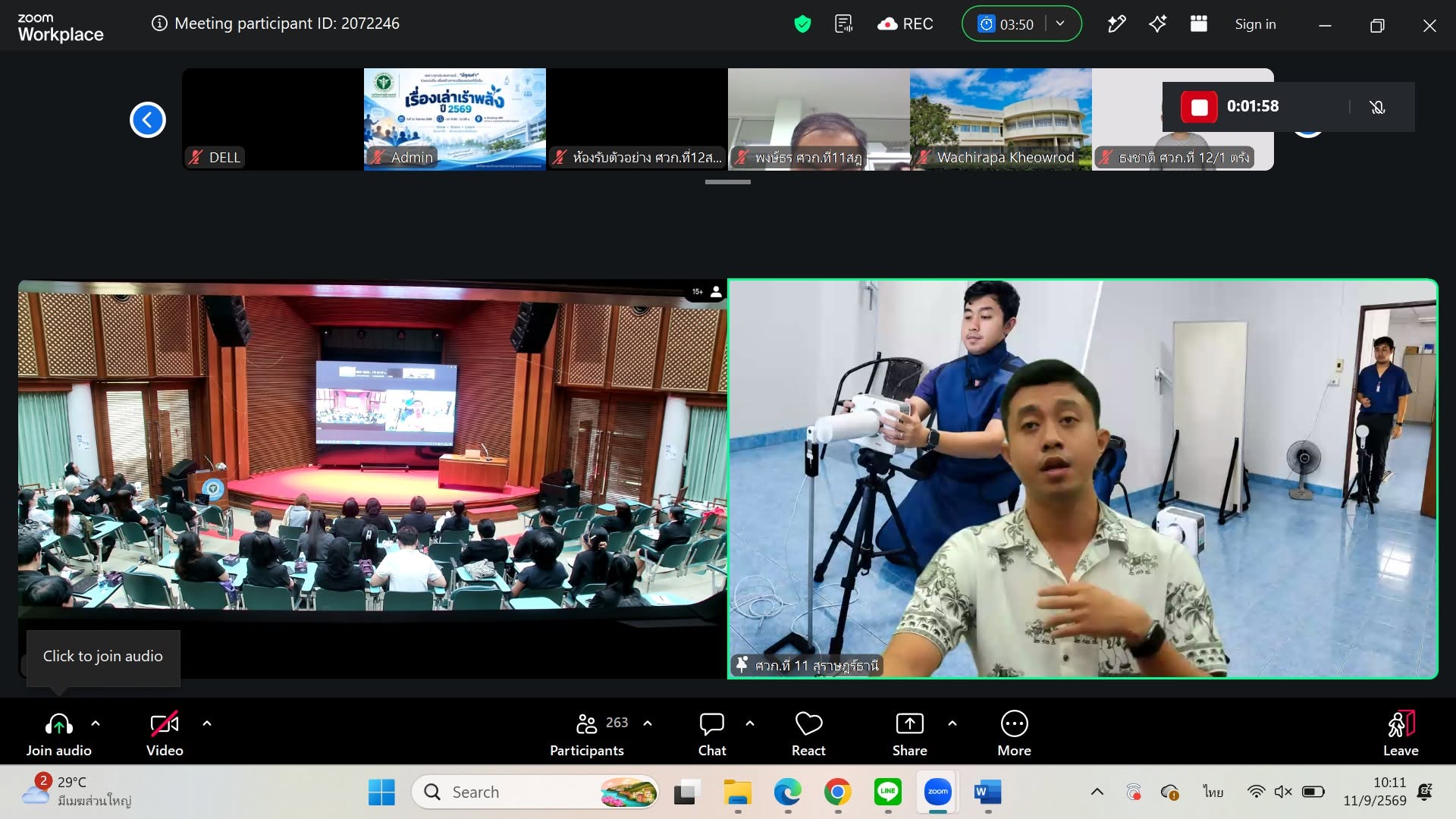The height and width of the screenshot is (819, 1456).
Task: Expand video options arrow beside Video
Action: click(x=207, y=723)
